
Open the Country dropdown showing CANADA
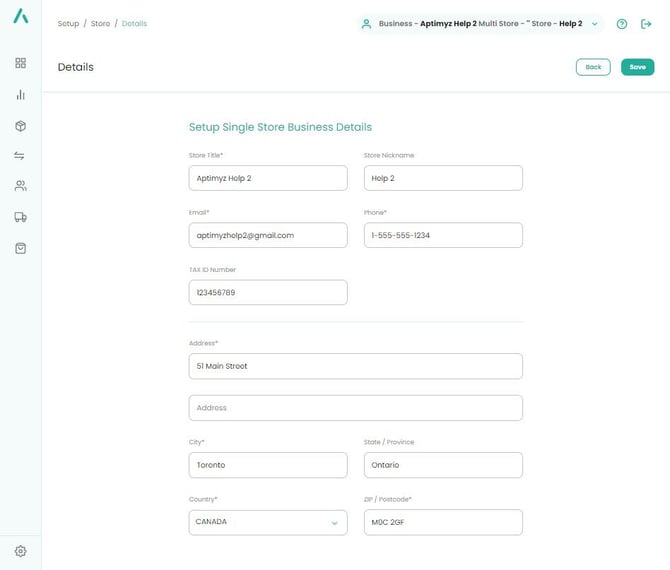(x=267, y=522)
